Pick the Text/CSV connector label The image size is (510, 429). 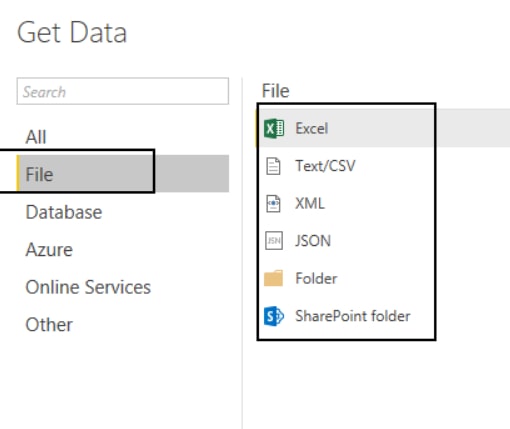coord(326,166)
